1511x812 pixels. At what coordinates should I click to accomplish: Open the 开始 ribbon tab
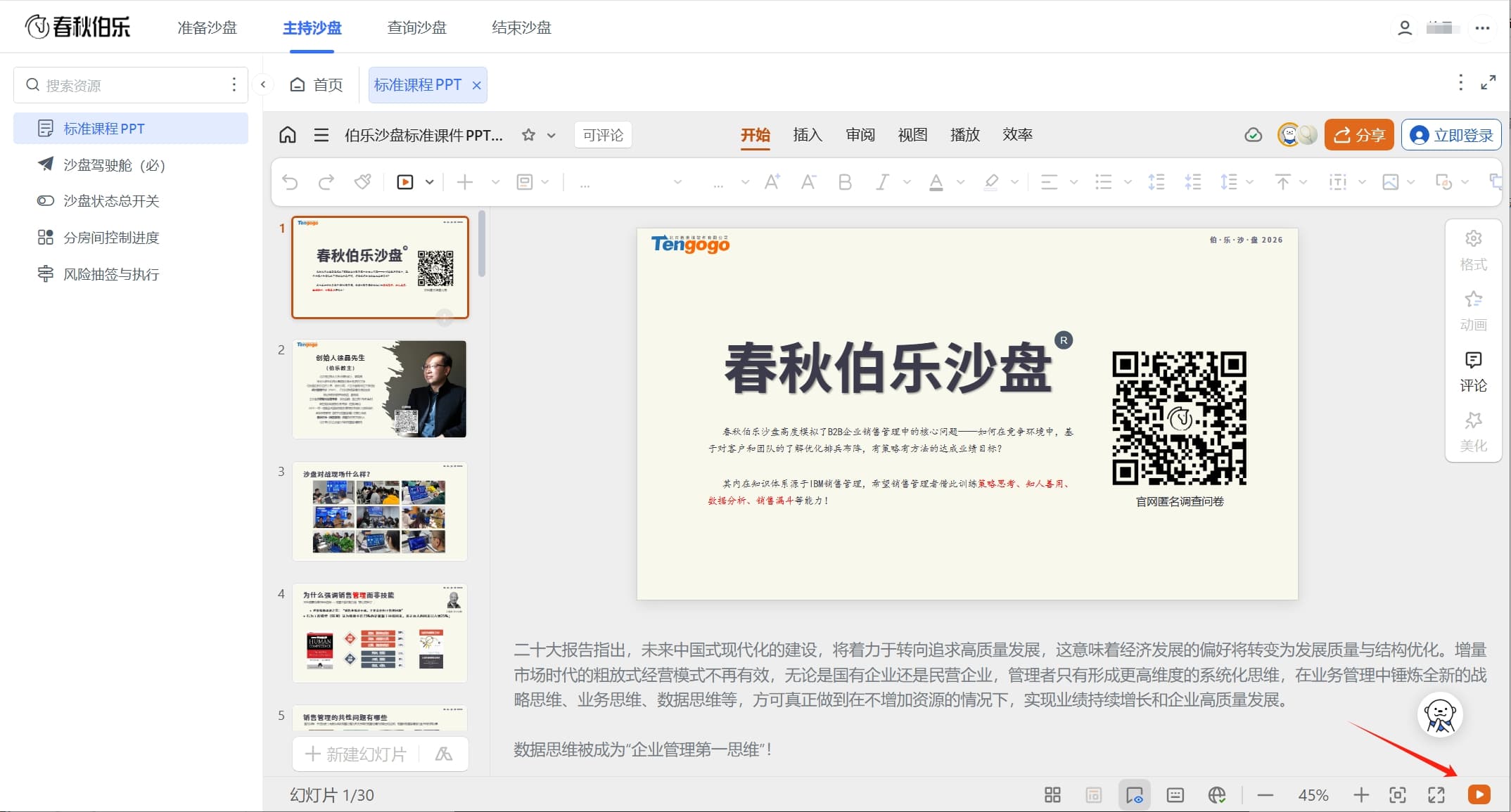[755, 135]
